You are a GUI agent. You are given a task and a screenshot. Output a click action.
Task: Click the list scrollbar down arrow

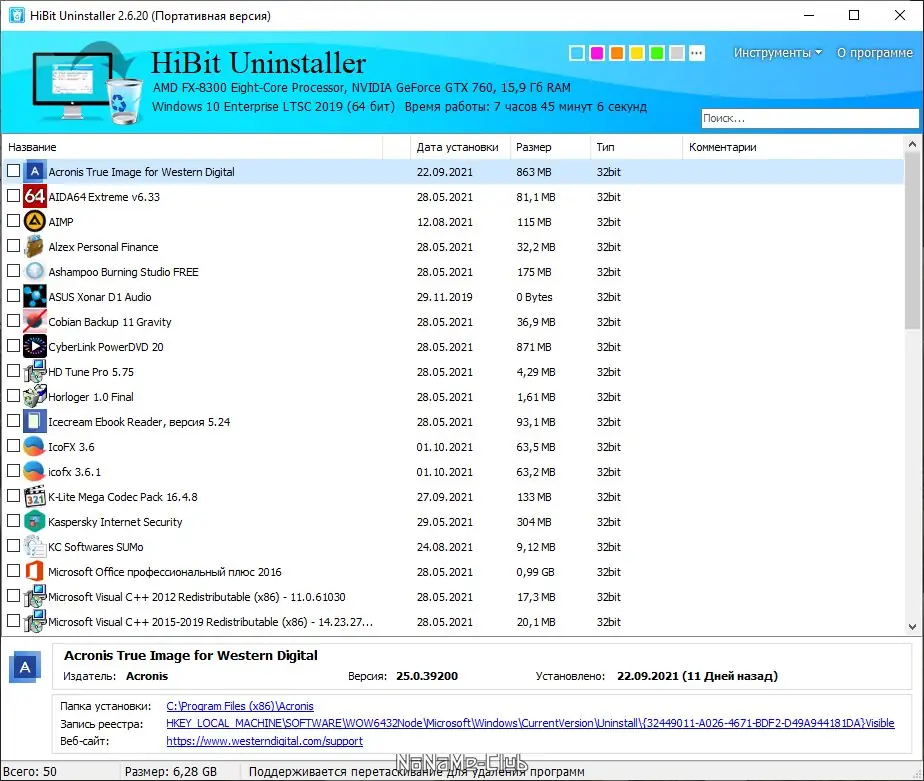[912, 627]
